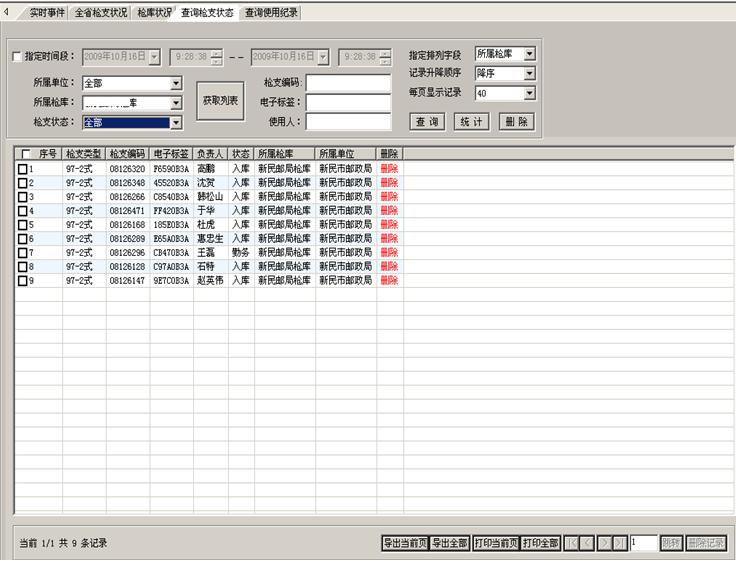Screen dimensions: 736x561
Task: Click the 导出全部 export button
Action: point(450,543)
